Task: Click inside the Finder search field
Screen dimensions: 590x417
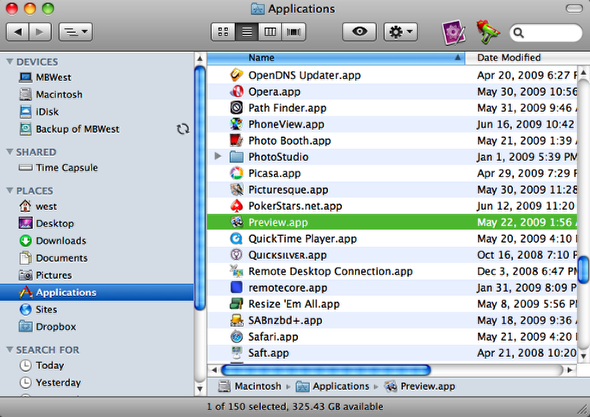Action: [546, 33]
